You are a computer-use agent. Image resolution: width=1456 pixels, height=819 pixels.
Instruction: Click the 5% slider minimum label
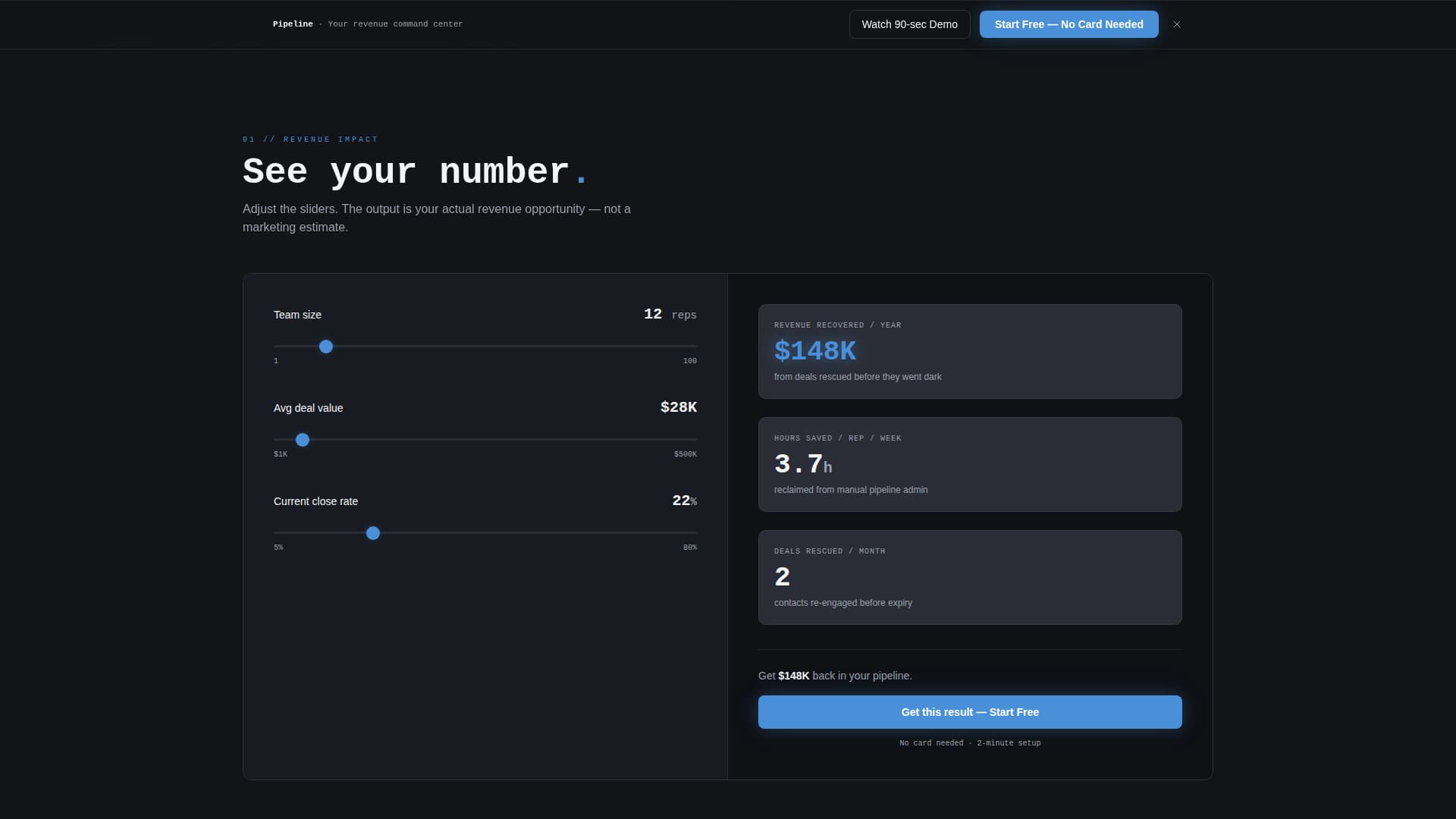278,548
